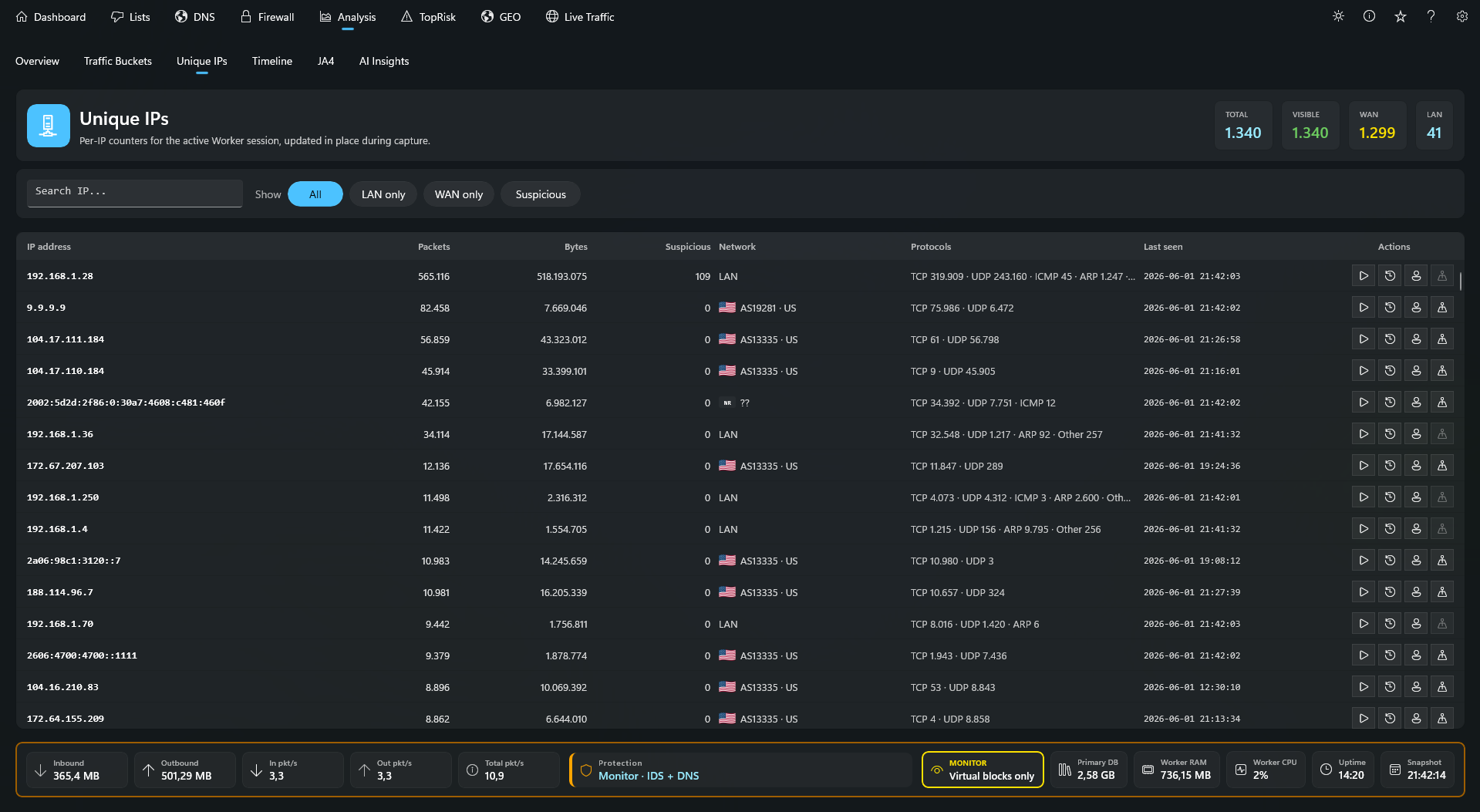Click the Search IP input field

click(135, 193)
